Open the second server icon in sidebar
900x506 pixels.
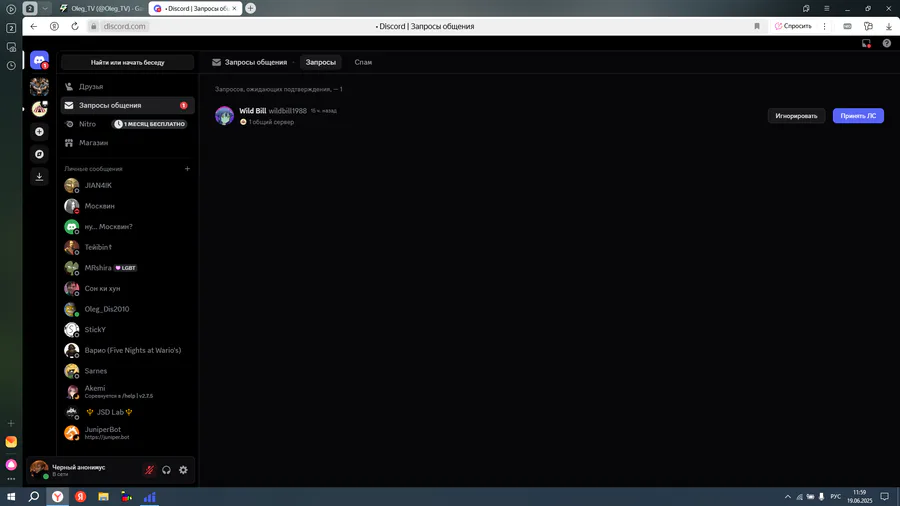(39, 108)
